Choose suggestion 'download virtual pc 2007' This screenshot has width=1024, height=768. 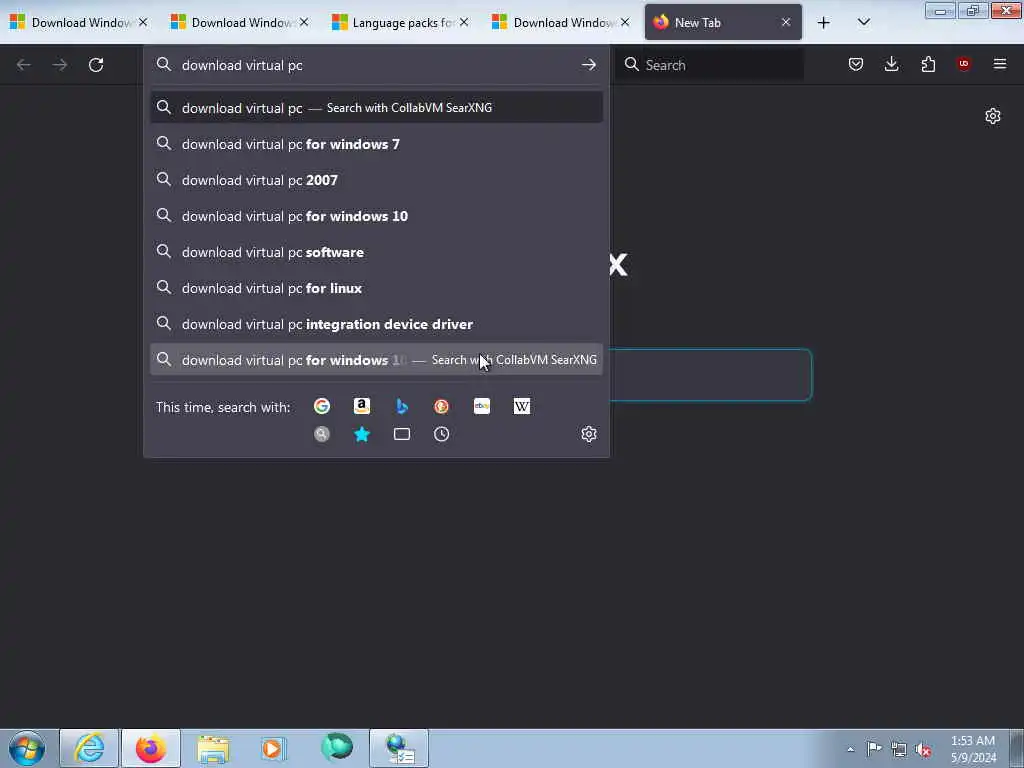click(376, 180)
